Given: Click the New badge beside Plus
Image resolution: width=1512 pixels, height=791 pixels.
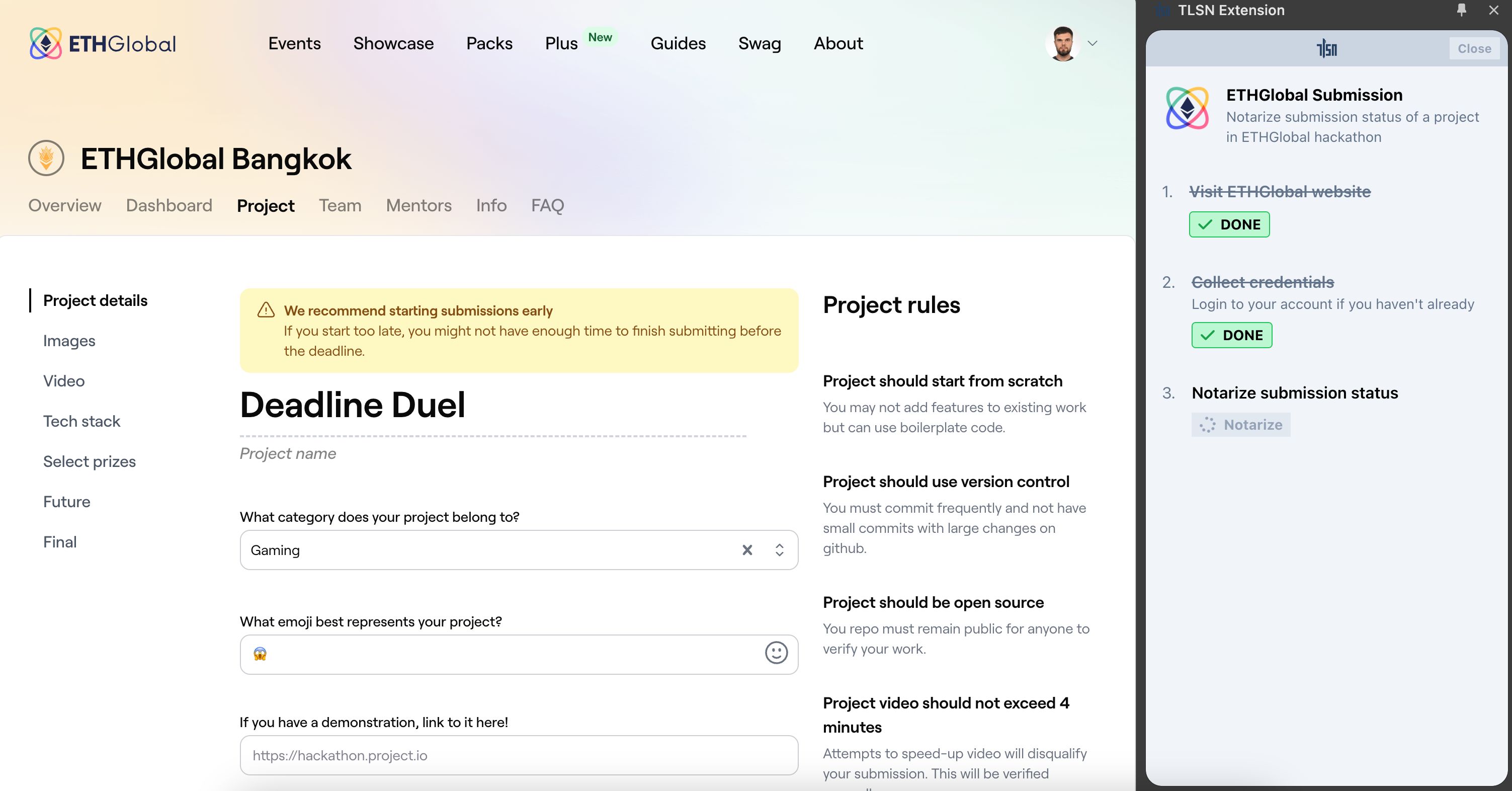Looking at the screenshot, I should (600, 37).
